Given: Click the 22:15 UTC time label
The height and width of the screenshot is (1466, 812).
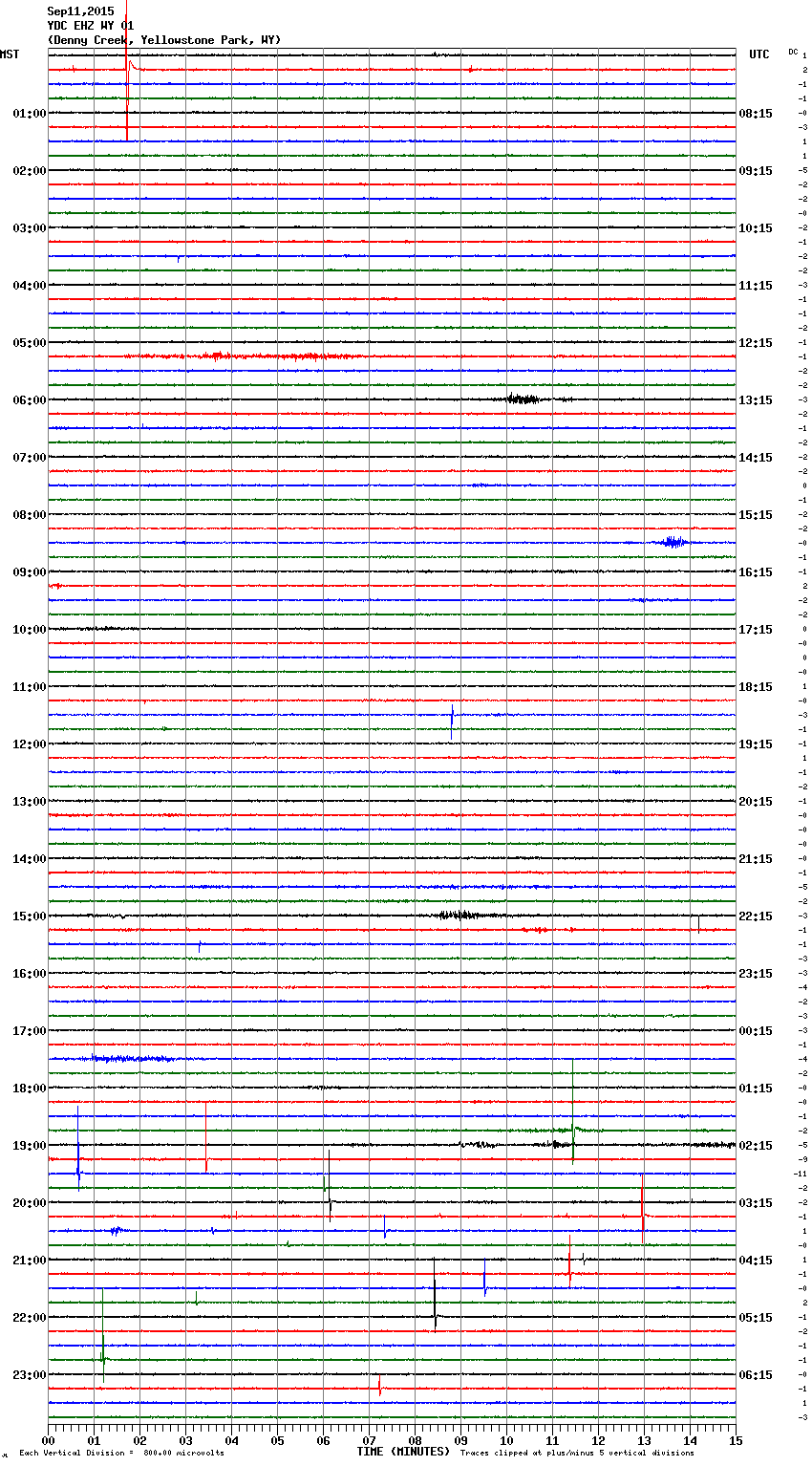Looking at the screenshot, I should 756,916.
